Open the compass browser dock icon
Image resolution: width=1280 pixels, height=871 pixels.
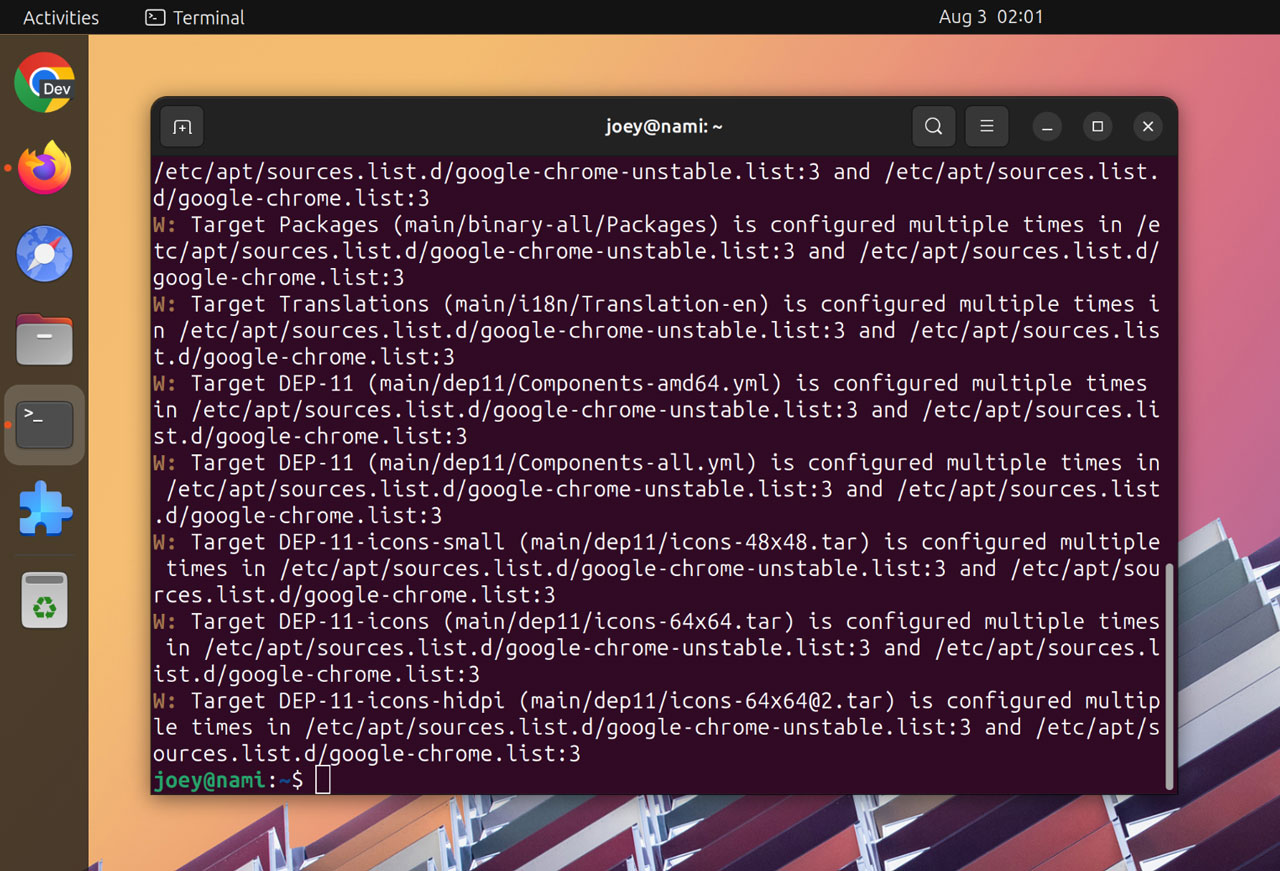pyautogui.click(x=44, y=254)
